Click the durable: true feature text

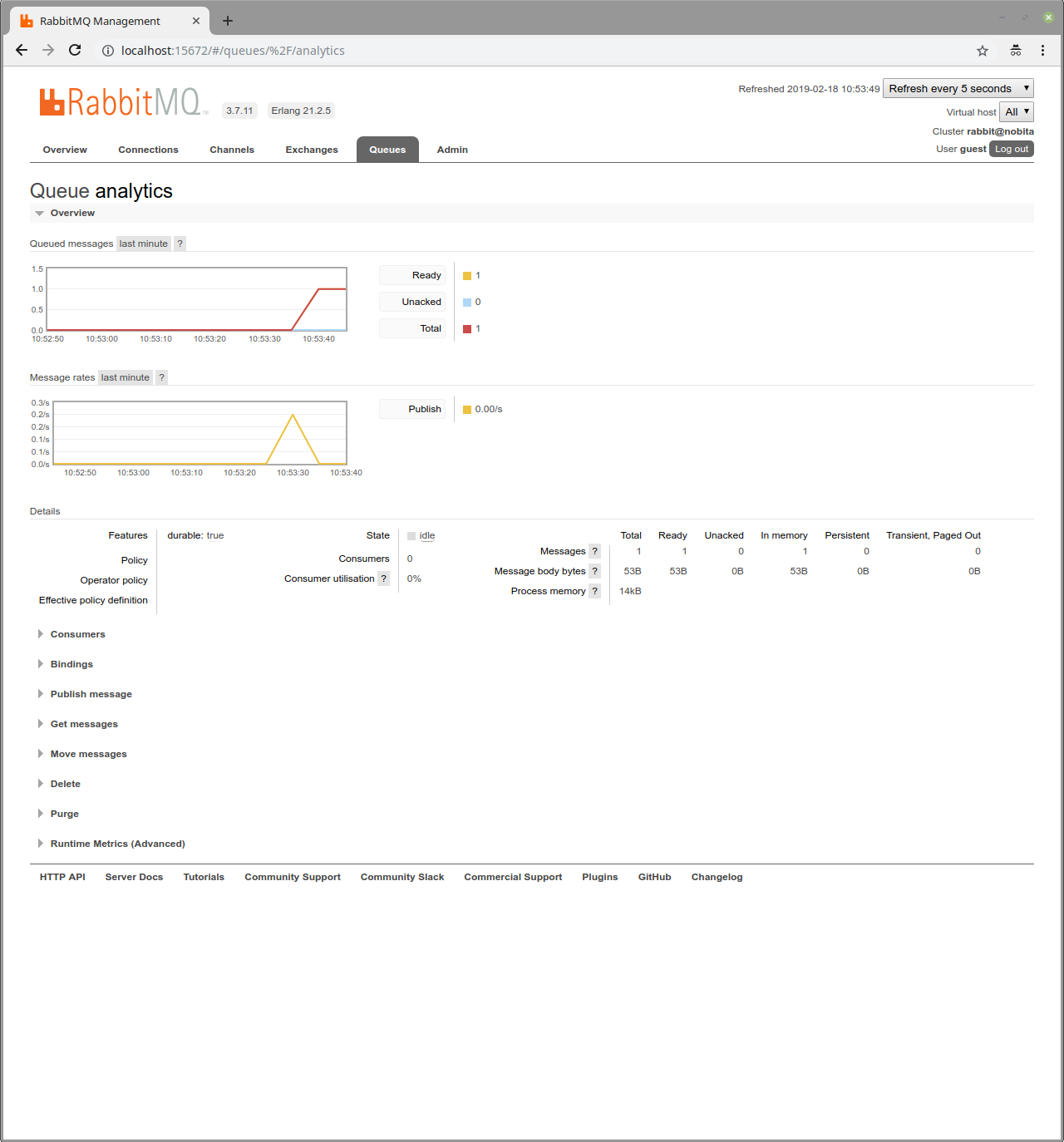[195, 535]
